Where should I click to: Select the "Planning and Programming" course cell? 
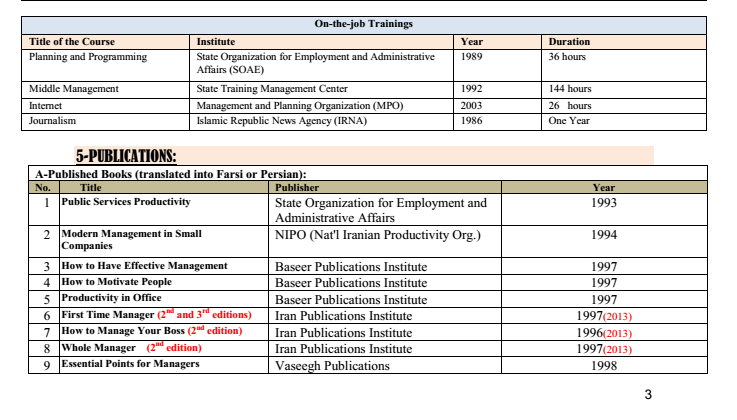pos(88,57)
